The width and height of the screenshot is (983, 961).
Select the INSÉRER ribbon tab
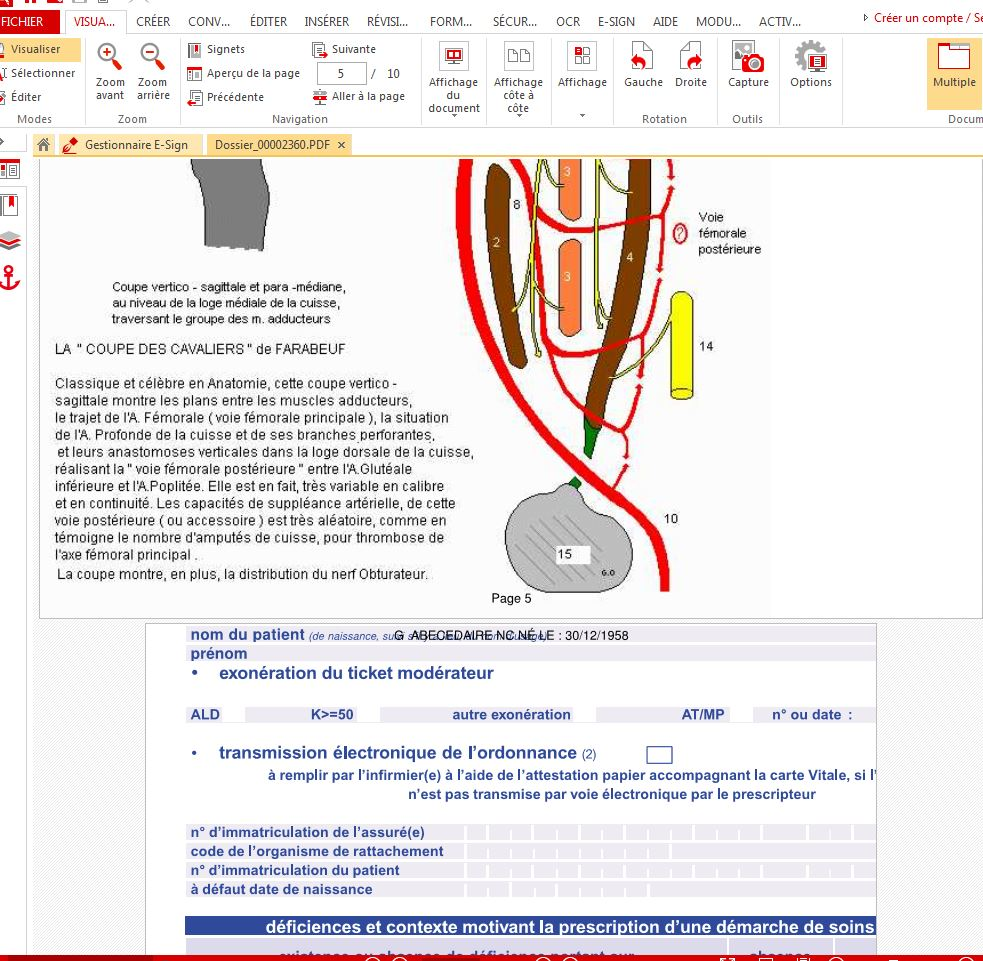[327, 22]
